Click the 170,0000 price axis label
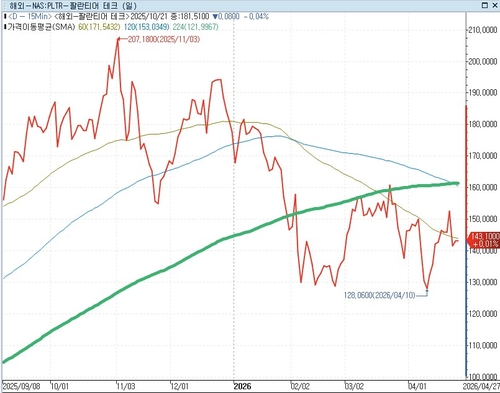500x393 pixels. [483, 156]
